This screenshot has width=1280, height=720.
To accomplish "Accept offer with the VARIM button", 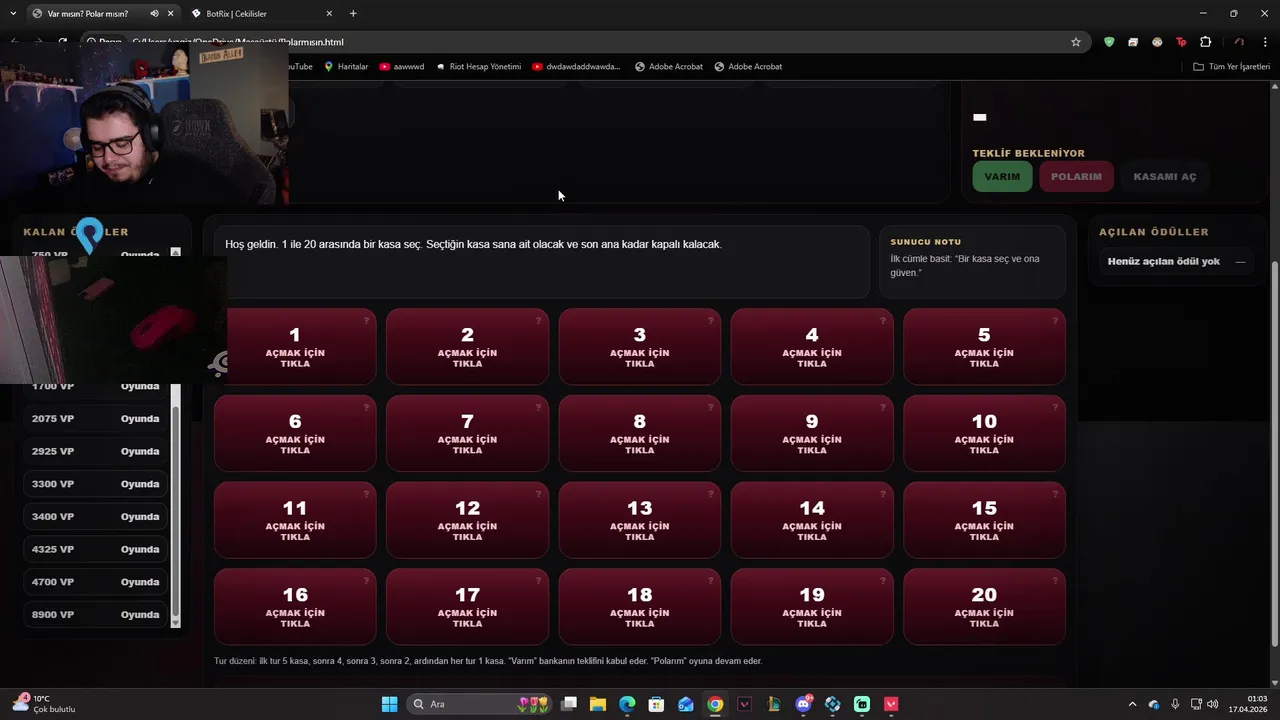I will pos(1002,176).
